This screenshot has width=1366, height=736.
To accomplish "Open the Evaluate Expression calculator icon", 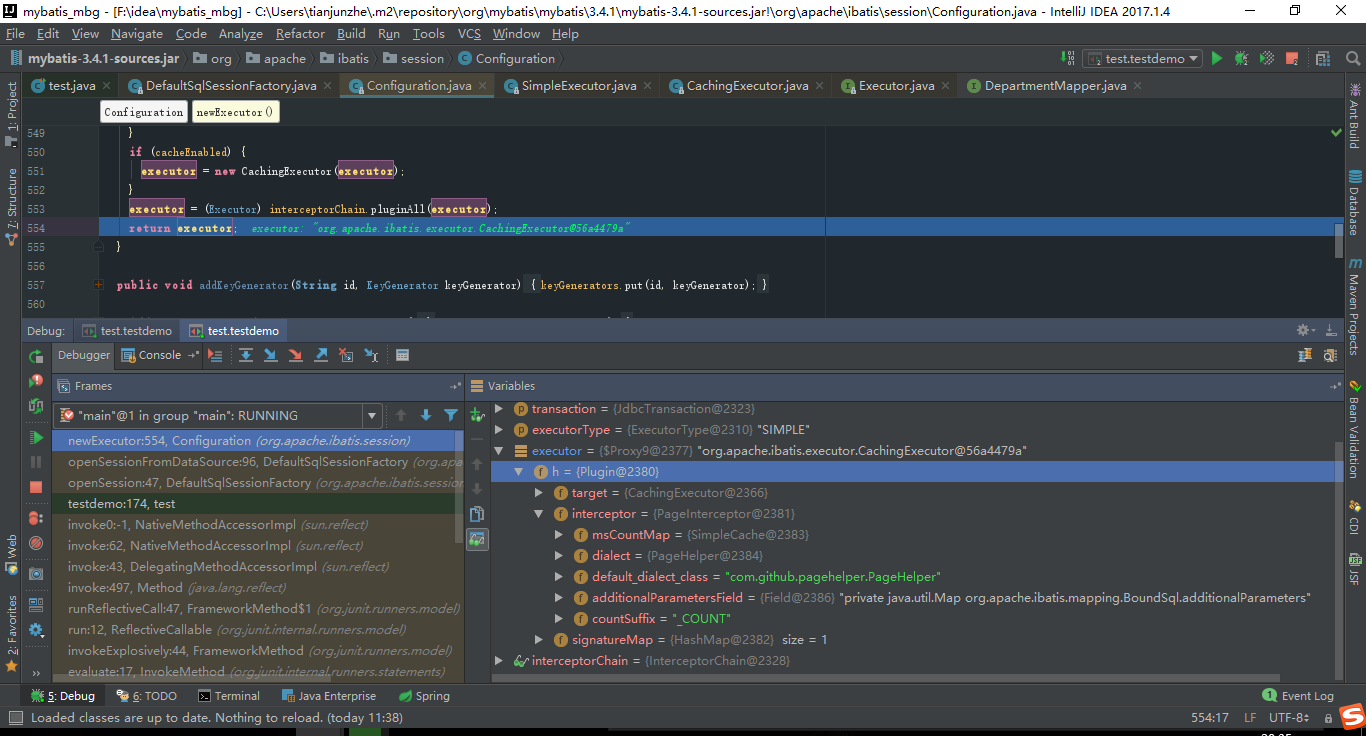I will click(x=400, y=355).
